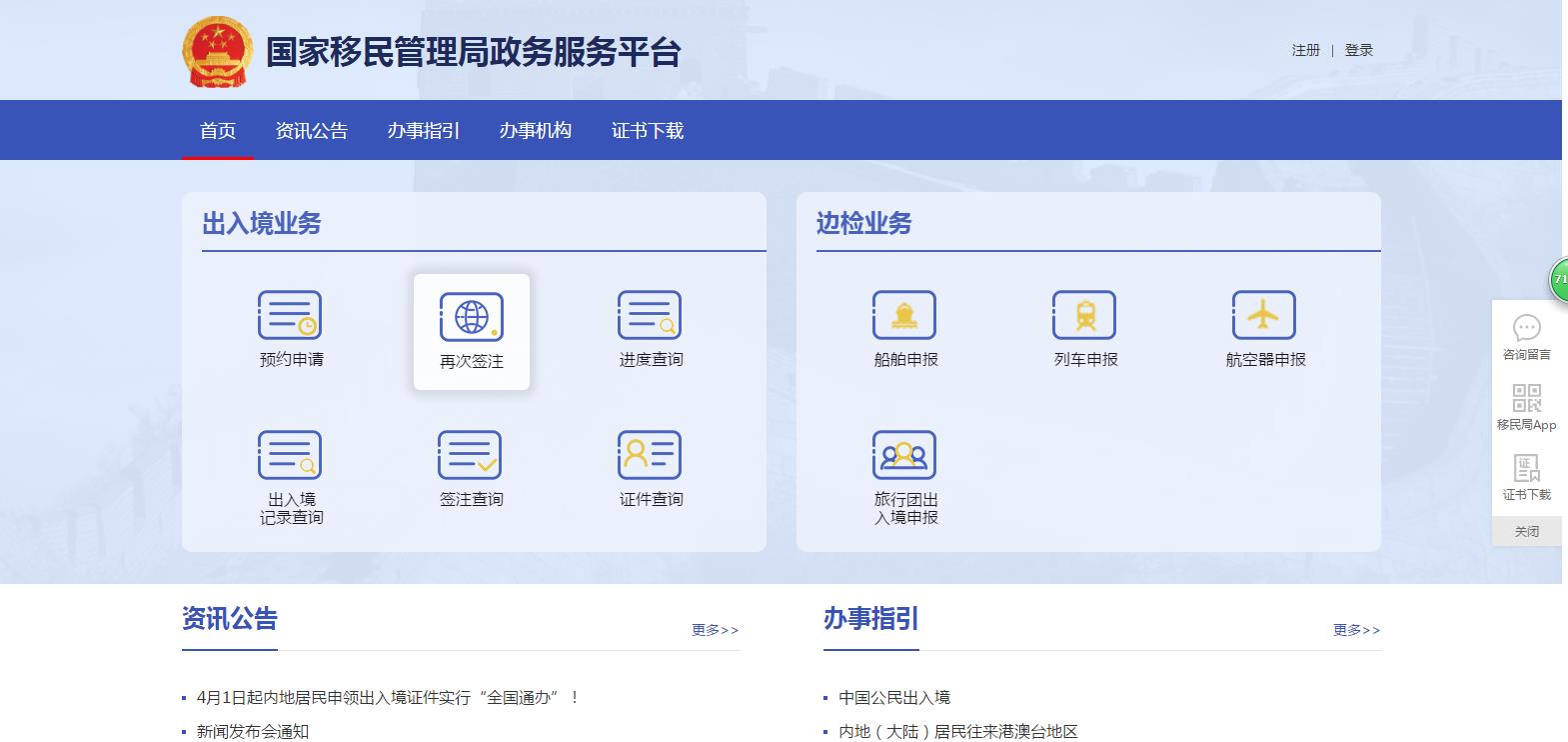
Task: Click the 列车申报 train declaration icon
Action: click(1084, 316)
